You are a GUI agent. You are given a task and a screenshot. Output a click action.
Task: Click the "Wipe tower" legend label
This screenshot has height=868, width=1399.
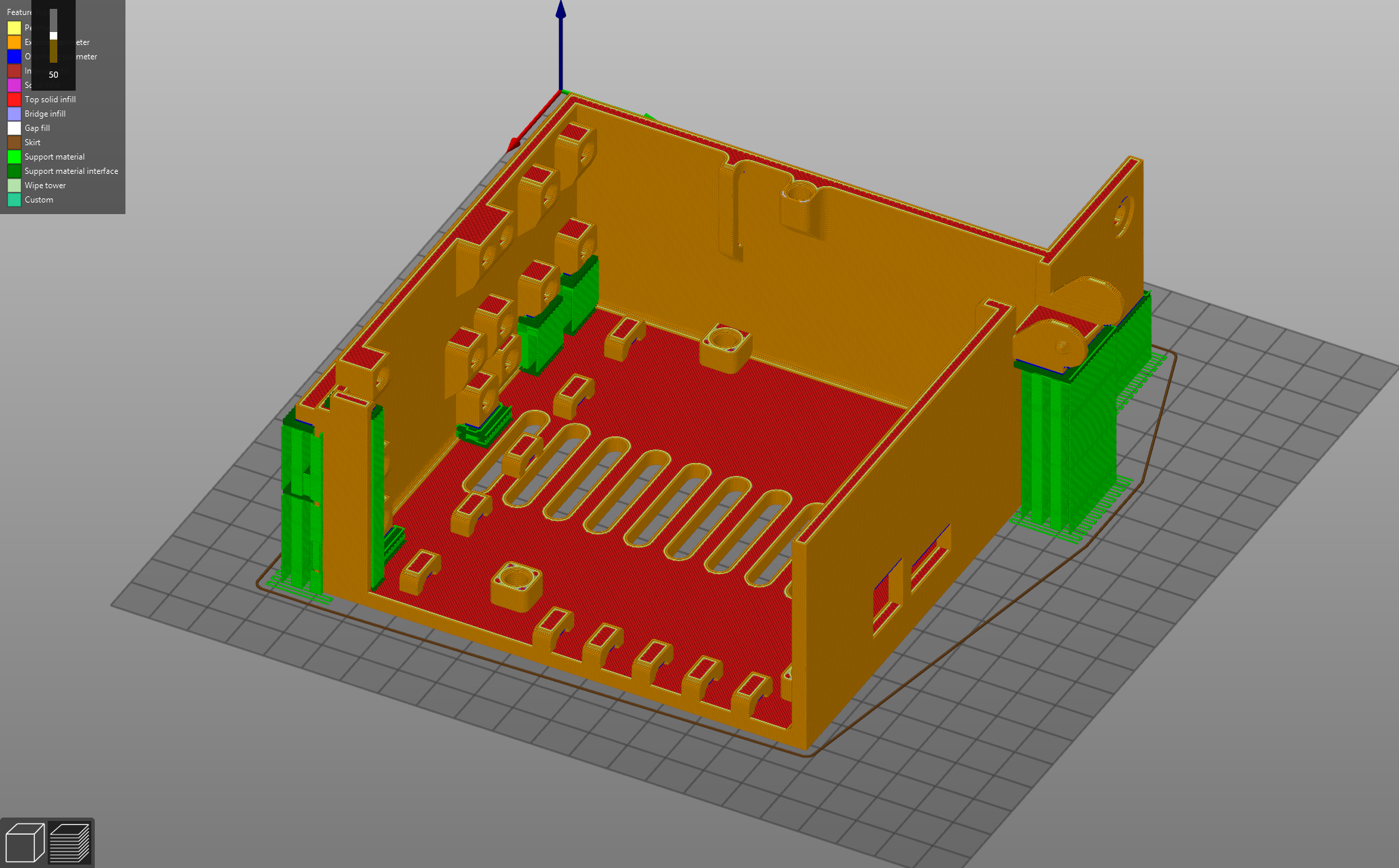(46, 185)
